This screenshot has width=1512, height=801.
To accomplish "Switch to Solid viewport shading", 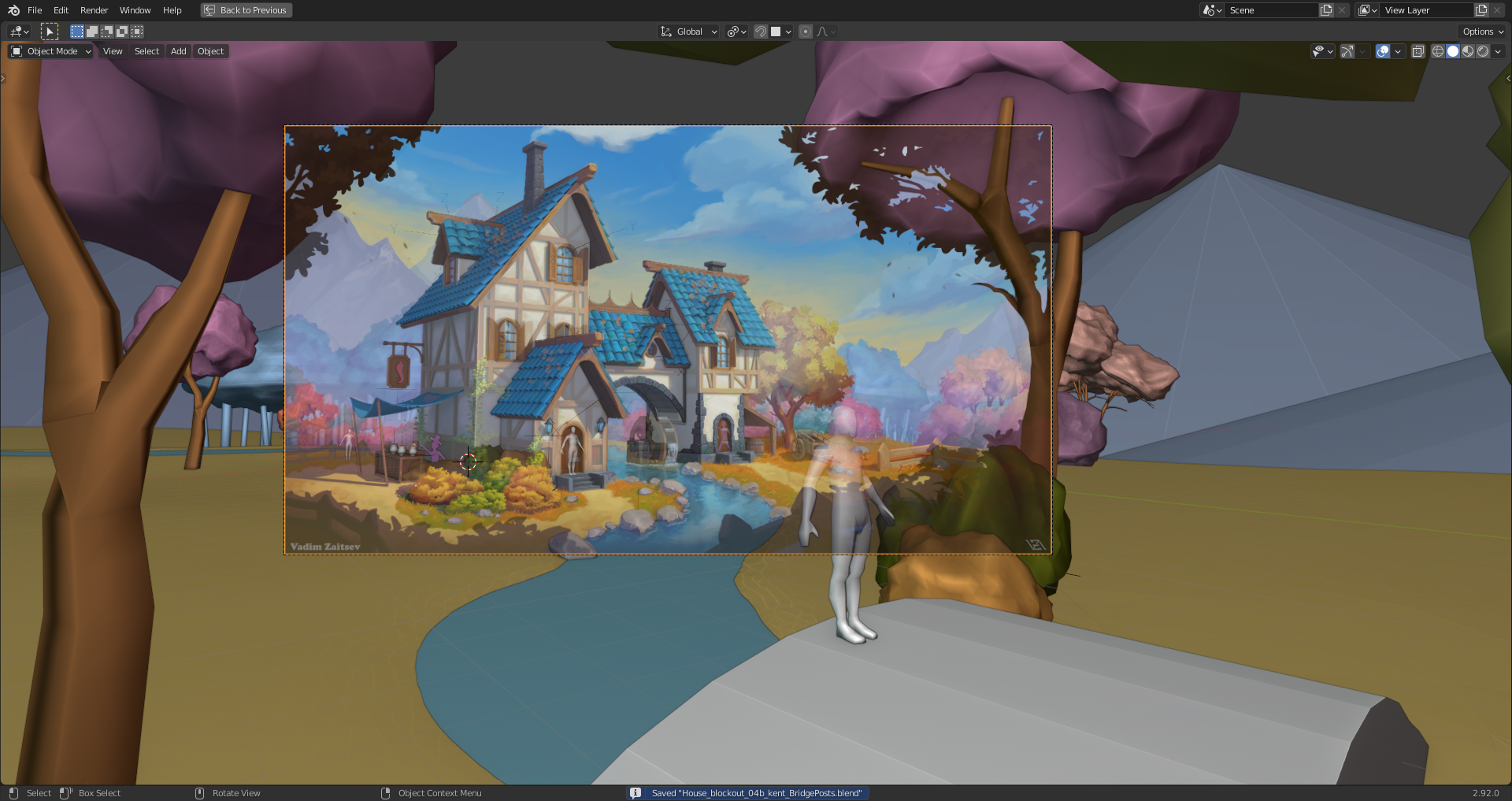I will pos(1453,51).
